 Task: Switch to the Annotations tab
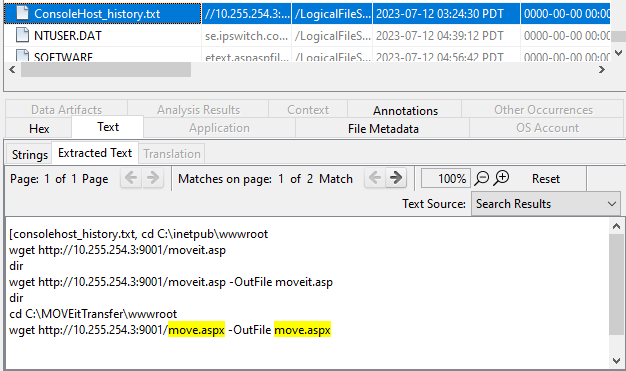coord(405,110)
